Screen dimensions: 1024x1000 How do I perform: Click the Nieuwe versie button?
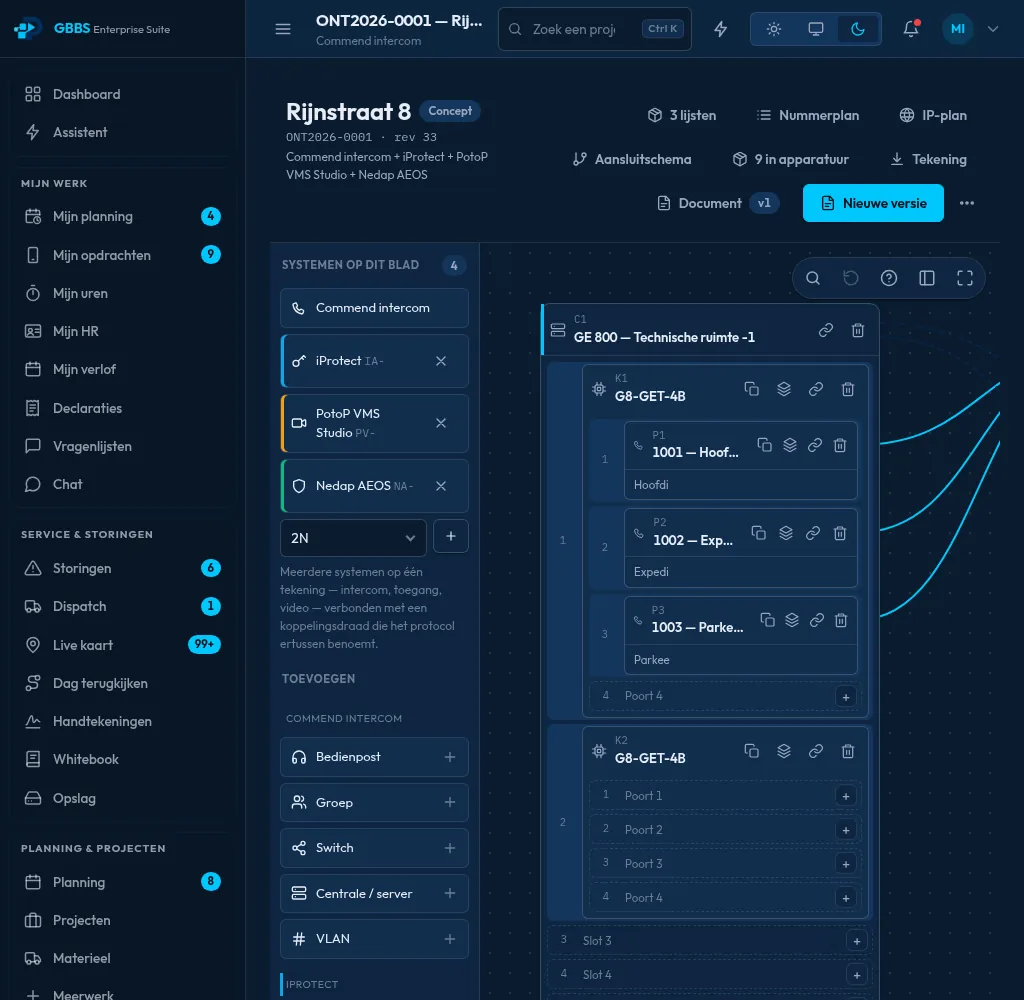click(x=872, y=203)
